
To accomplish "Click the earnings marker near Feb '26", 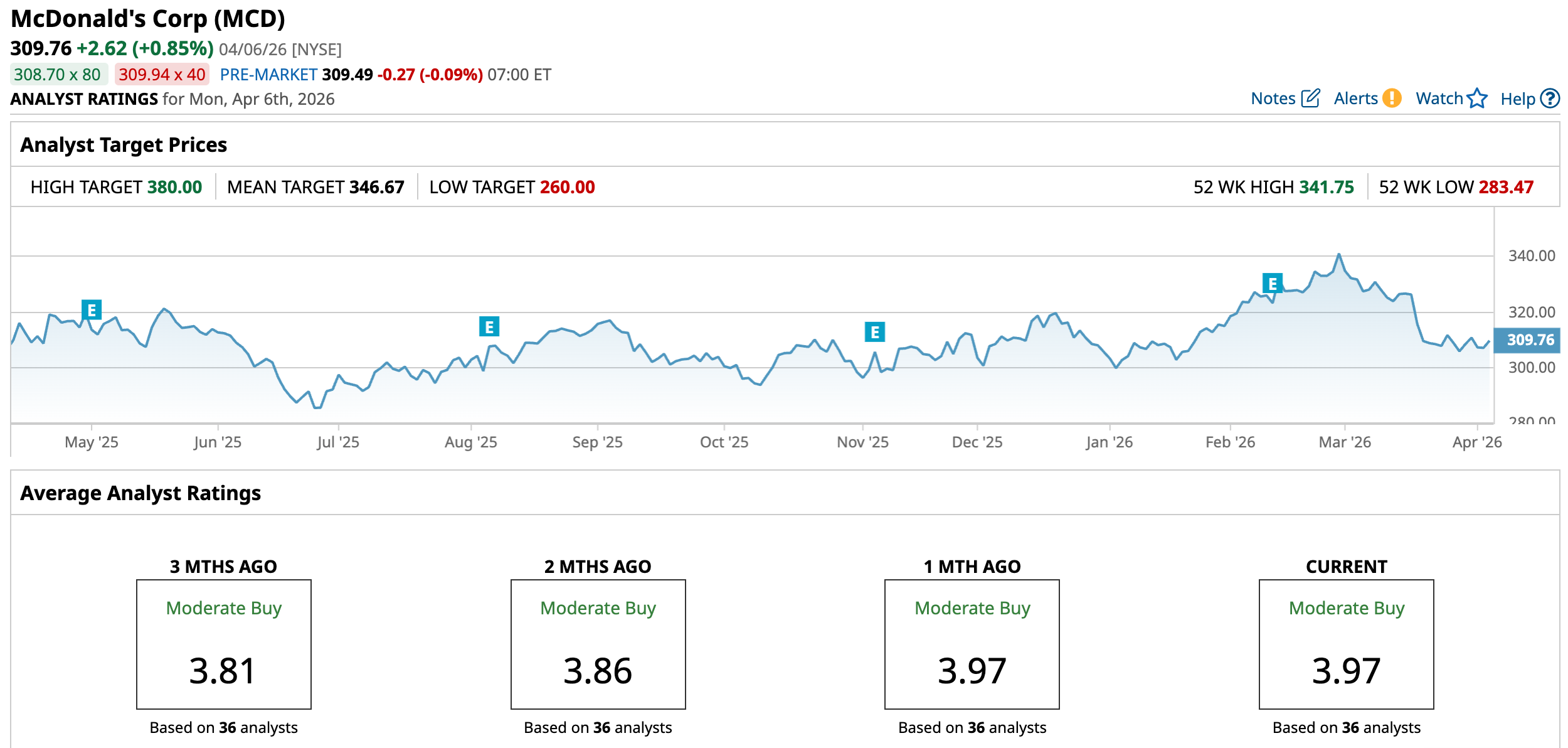I will pos(1272,284).
